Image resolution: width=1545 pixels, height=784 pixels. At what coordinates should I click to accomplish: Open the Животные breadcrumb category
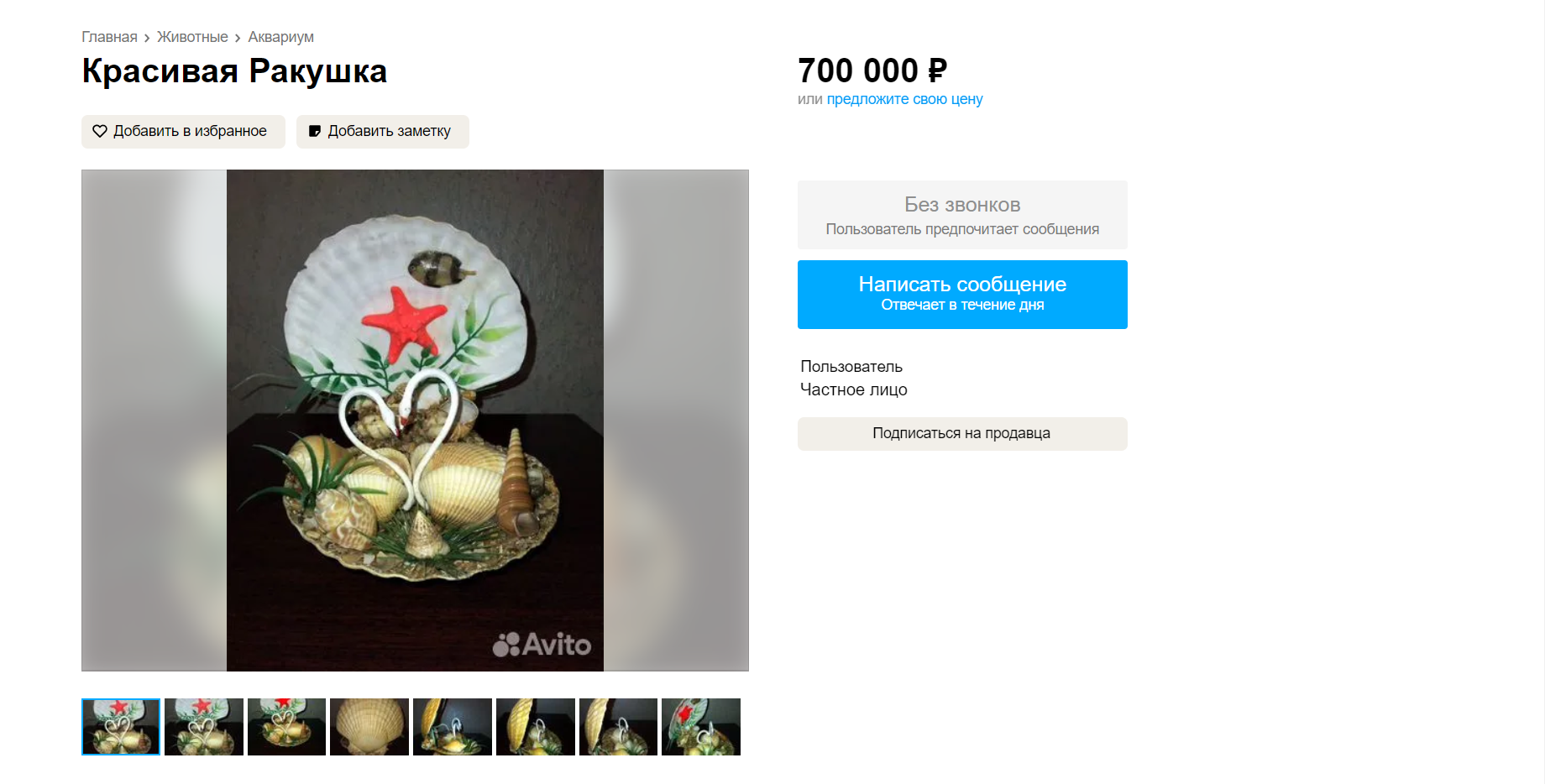(x=192, y=37)
